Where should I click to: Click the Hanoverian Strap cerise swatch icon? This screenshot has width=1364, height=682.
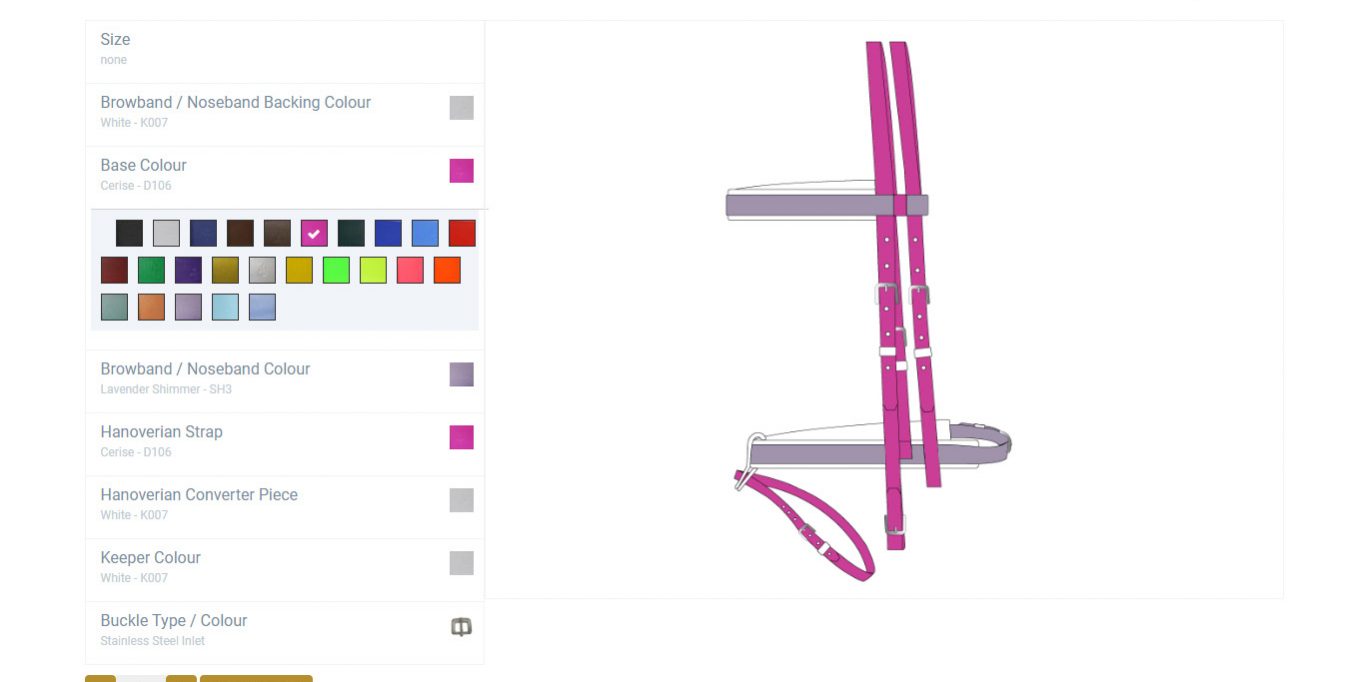(x=461, y=437)
